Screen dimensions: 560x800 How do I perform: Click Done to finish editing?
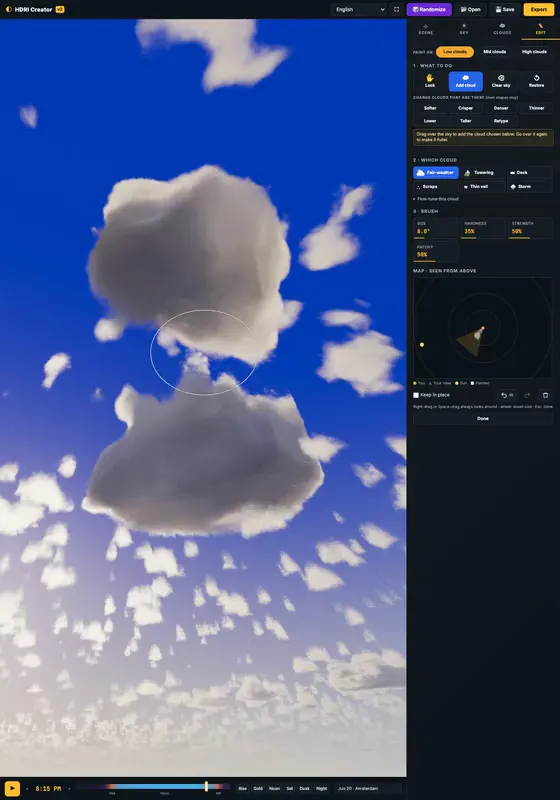(x=482, y=418)
